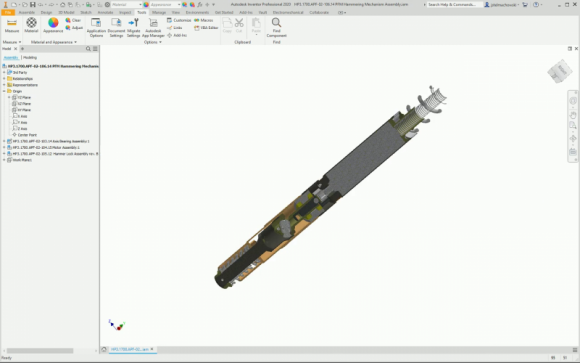Viewport: 580px width, 363px height.
Task: Expand the 3rd Party node
Action: pos(4,73)
